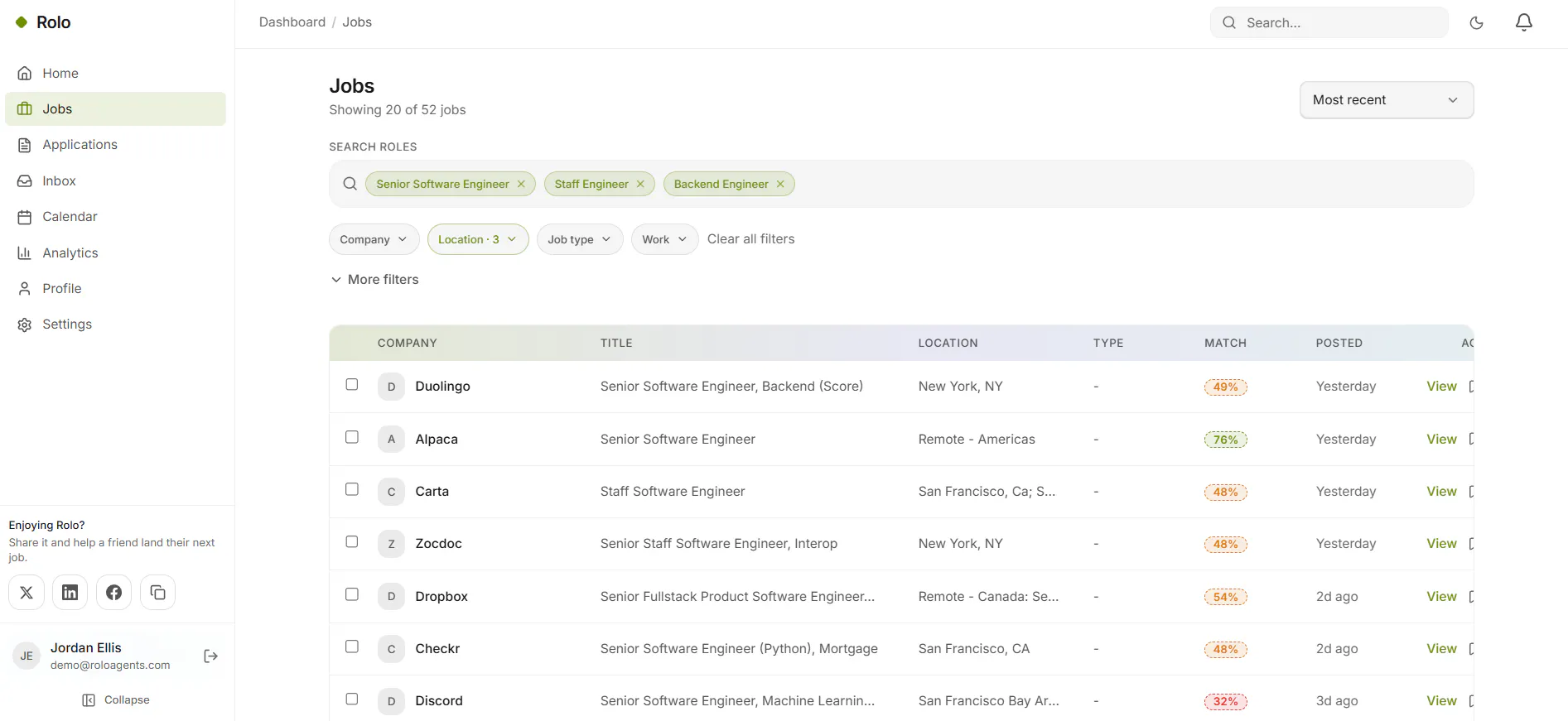The image size is (1568, 721).
Task: View the Alpaca job
Action: coord(1441,440)
